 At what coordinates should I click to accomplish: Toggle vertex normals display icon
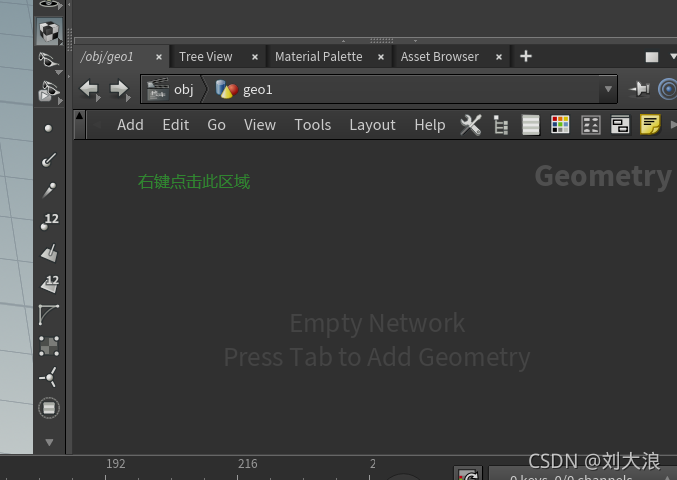pyautogui.click(x=48, y=377)
